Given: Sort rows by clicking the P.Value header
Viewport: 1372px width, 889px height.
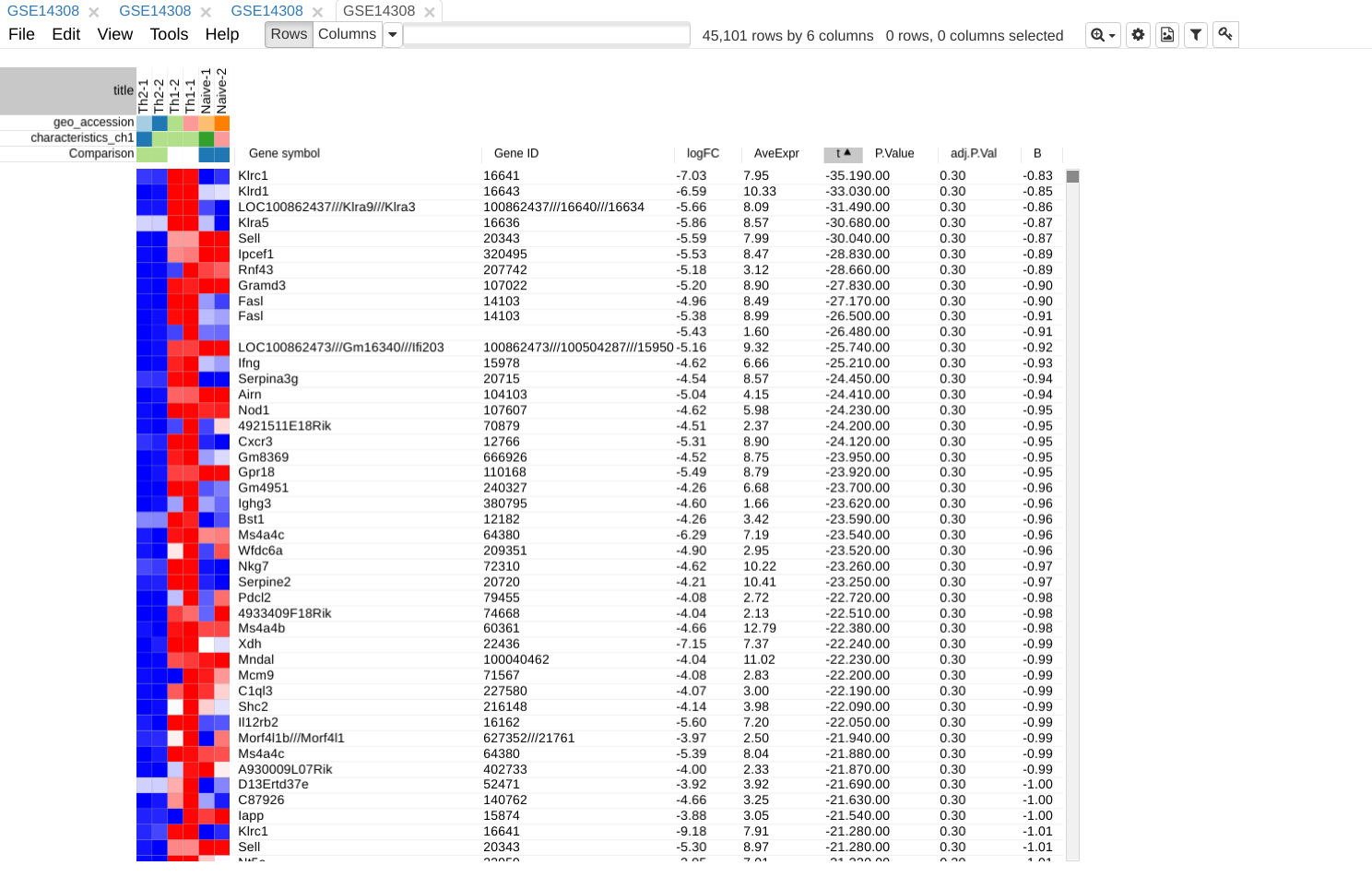Looking at the screenshot, I should 895,153.
